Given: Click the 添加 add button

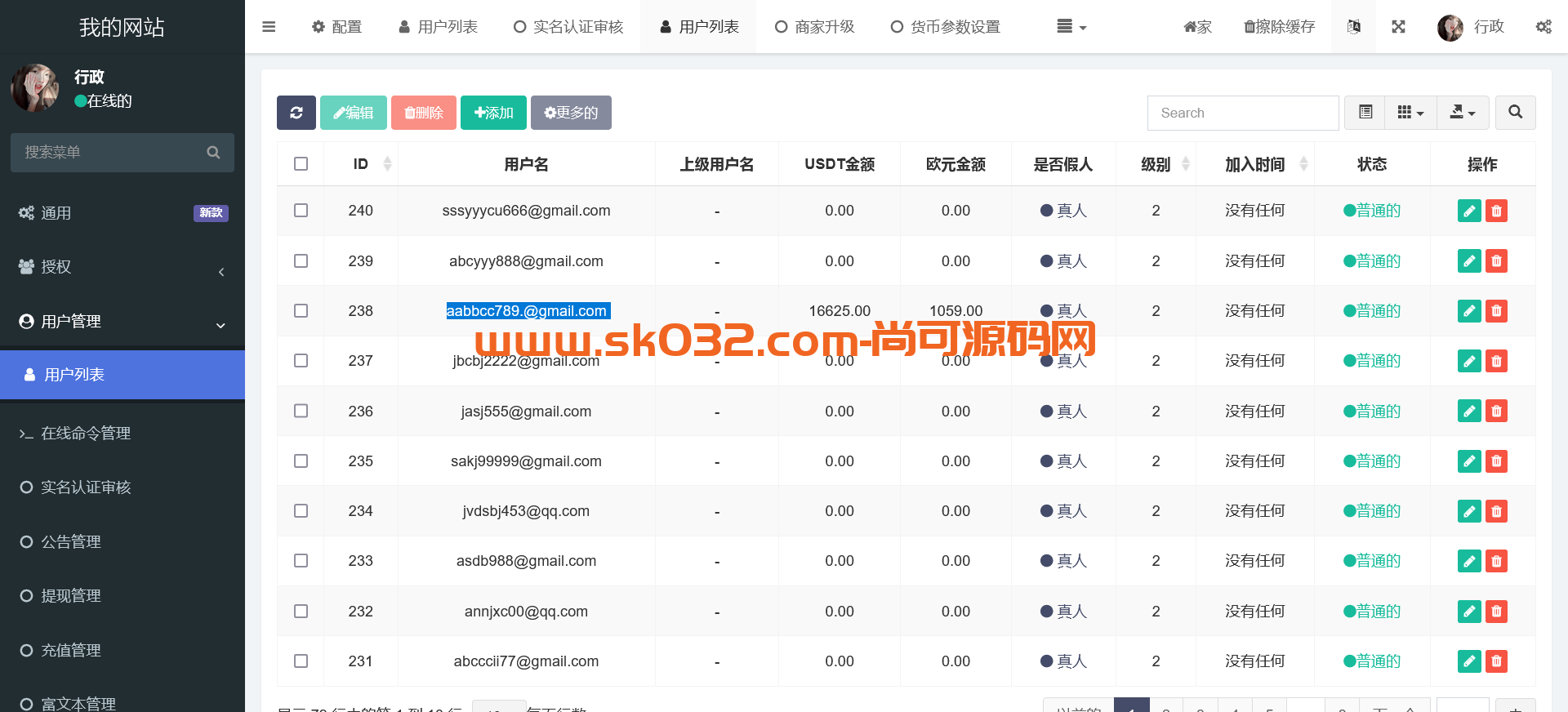Looking at the screenshot, I should (x=493, y=113).
